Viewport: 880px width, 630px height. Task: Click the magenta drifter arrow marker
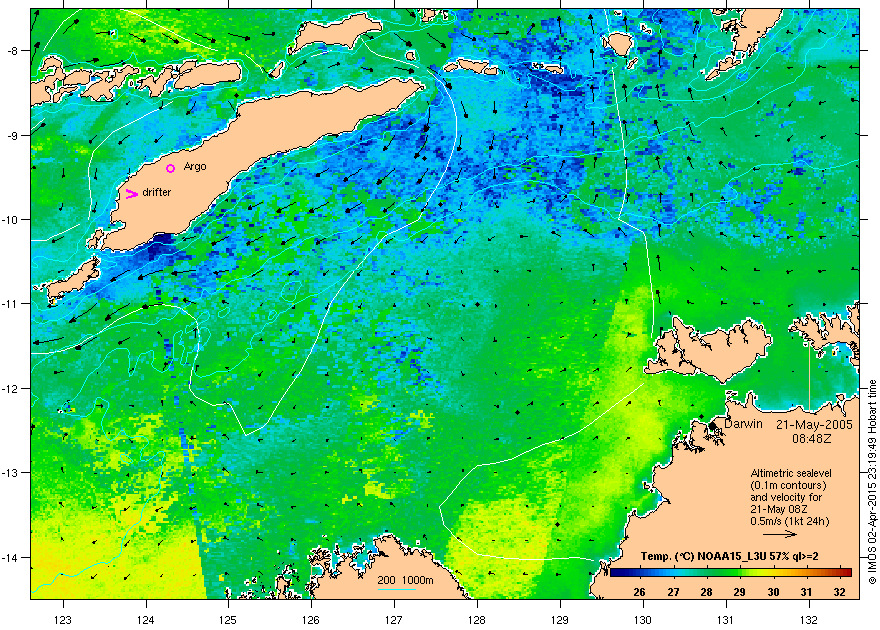coord(131,194)
